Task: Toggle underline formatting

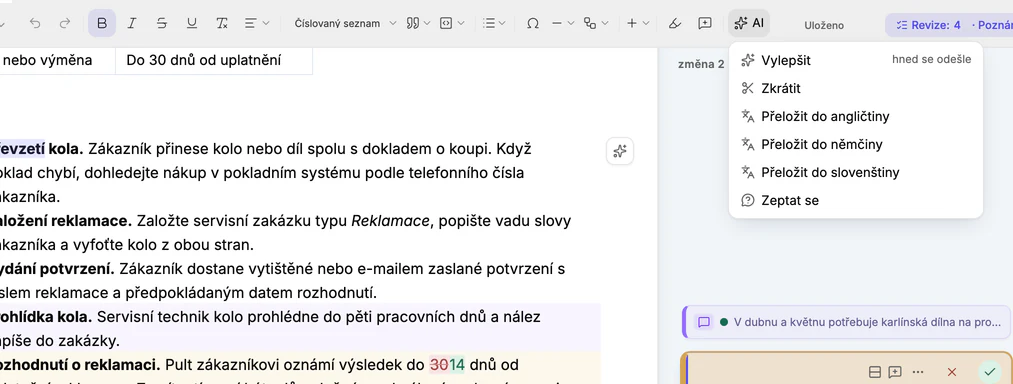Action: tap(191, 24)
